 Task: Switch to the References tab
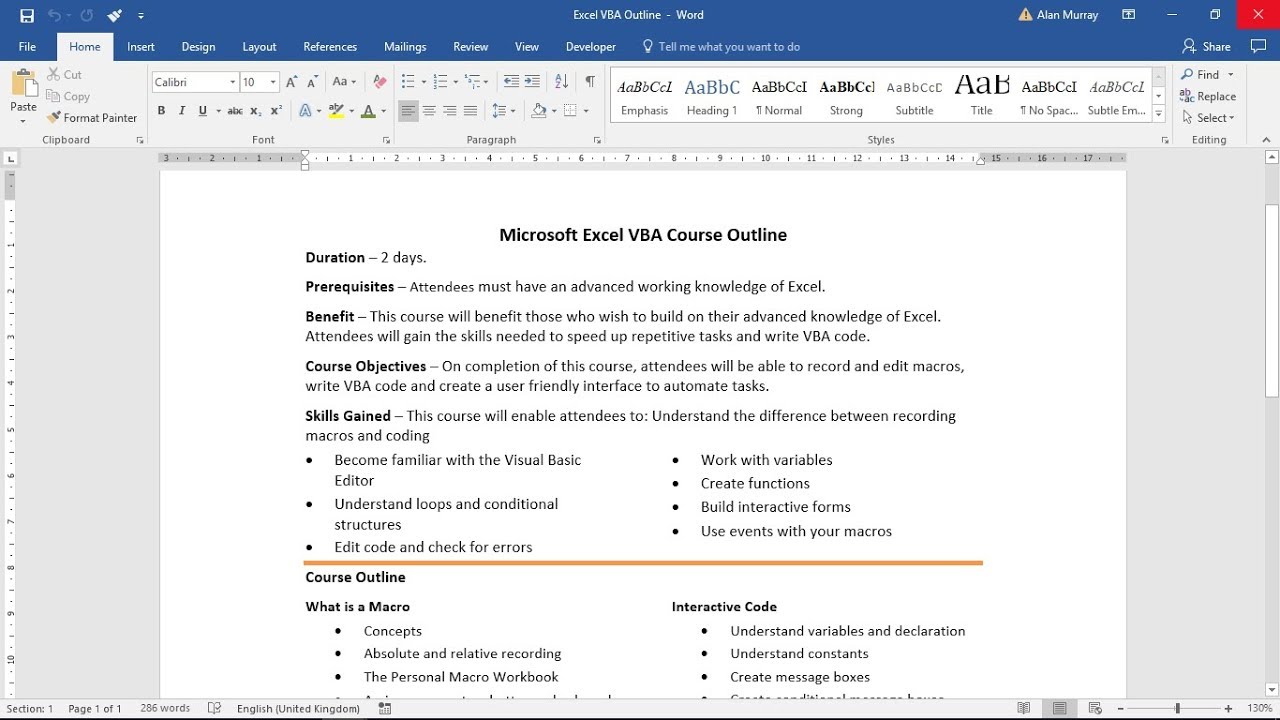coord(330,47)
